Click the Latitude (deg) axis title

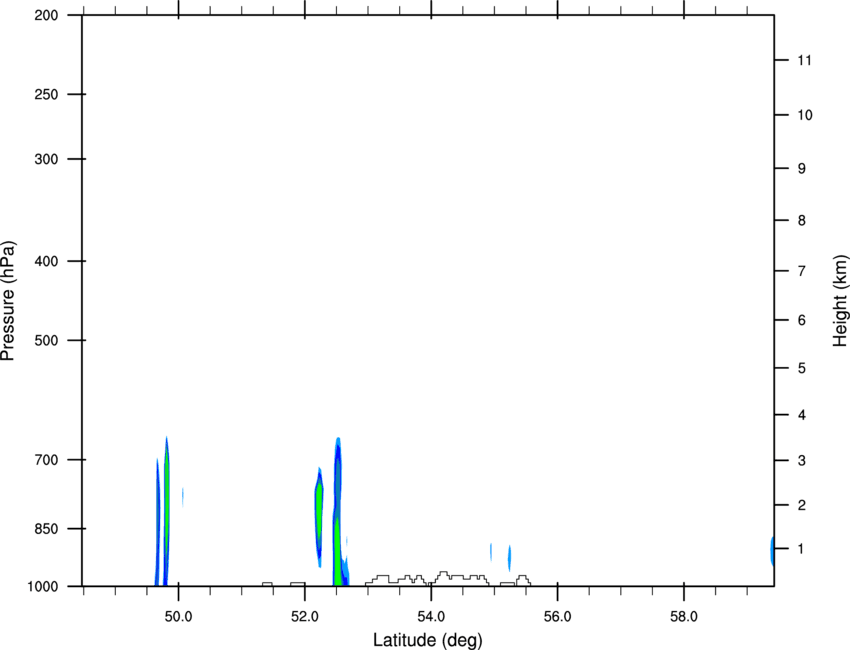pos(428,640)
